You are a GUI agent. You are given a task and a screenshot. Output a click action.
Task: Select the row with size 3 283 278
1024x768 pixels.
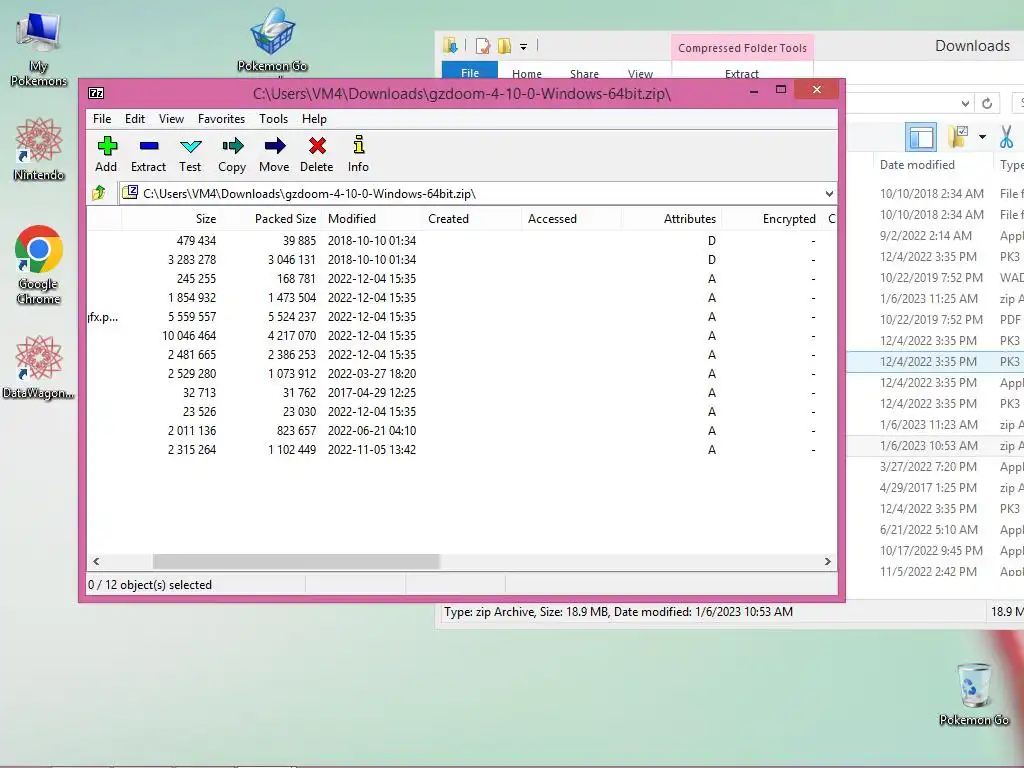point(462,259)
